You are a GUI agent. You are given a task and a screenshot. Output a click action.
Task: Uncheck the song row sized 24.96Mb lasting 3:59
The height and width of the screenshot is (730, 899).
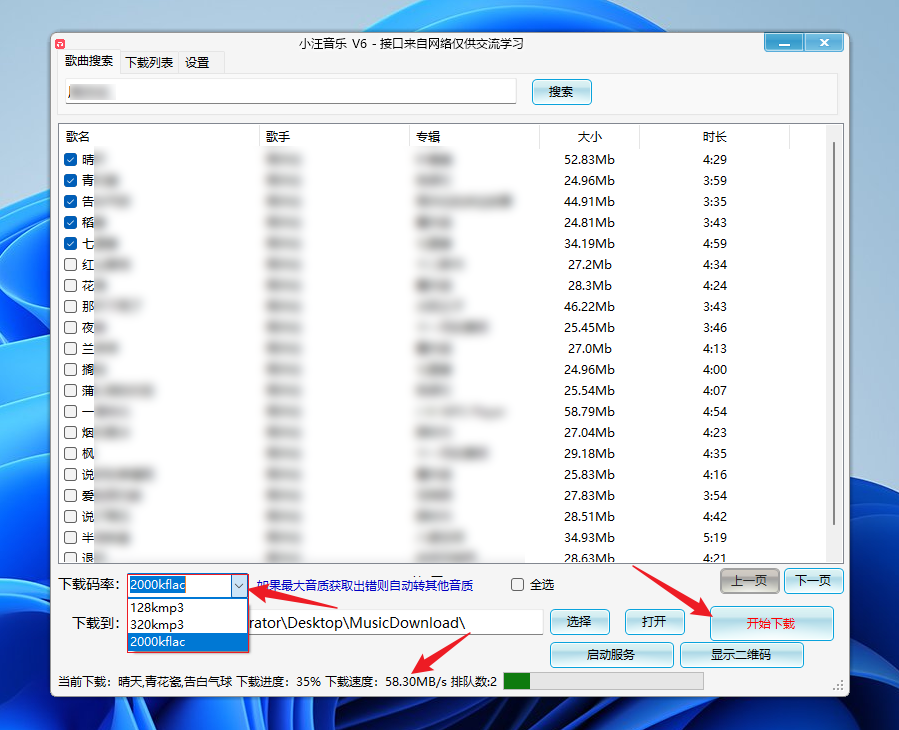(71, 181)
